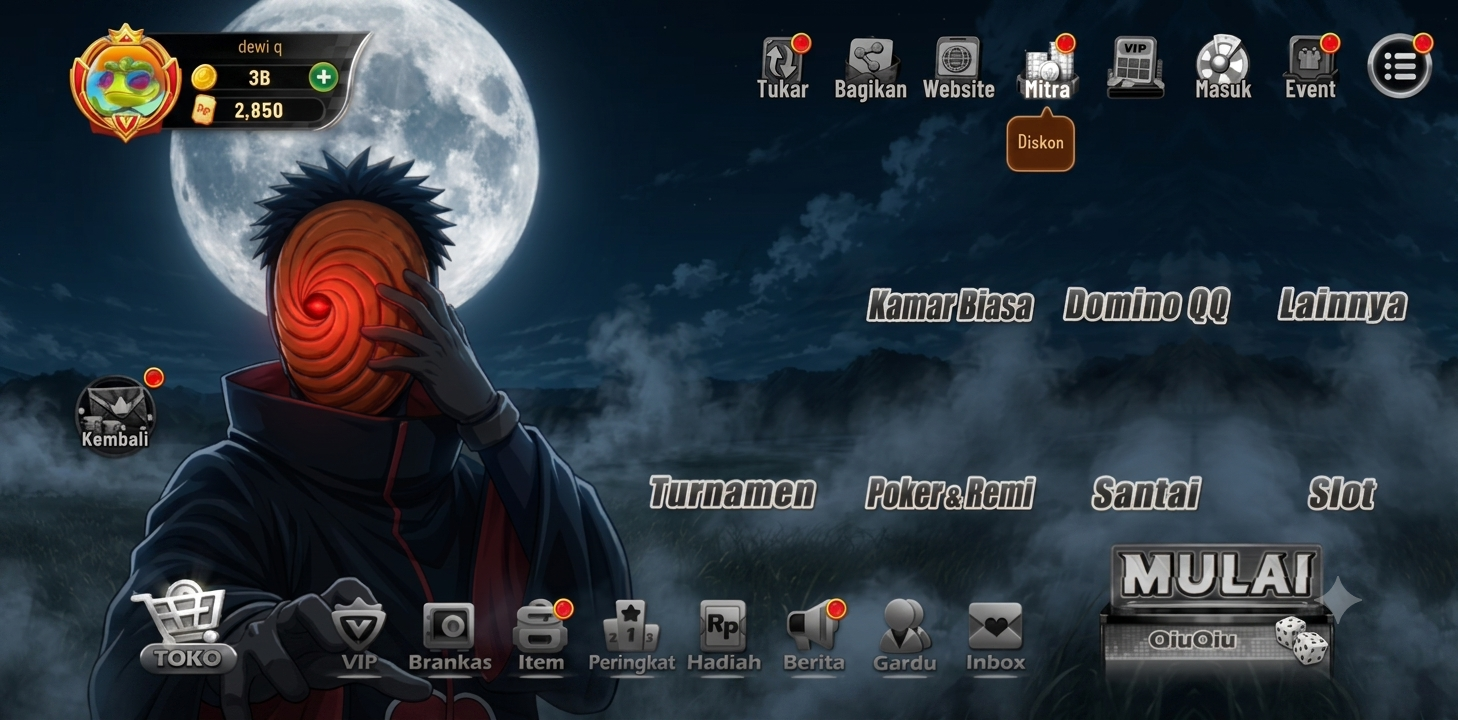Open the Event gift icon
This screenshot has width=1458, height=720.
click(1311, 68)
